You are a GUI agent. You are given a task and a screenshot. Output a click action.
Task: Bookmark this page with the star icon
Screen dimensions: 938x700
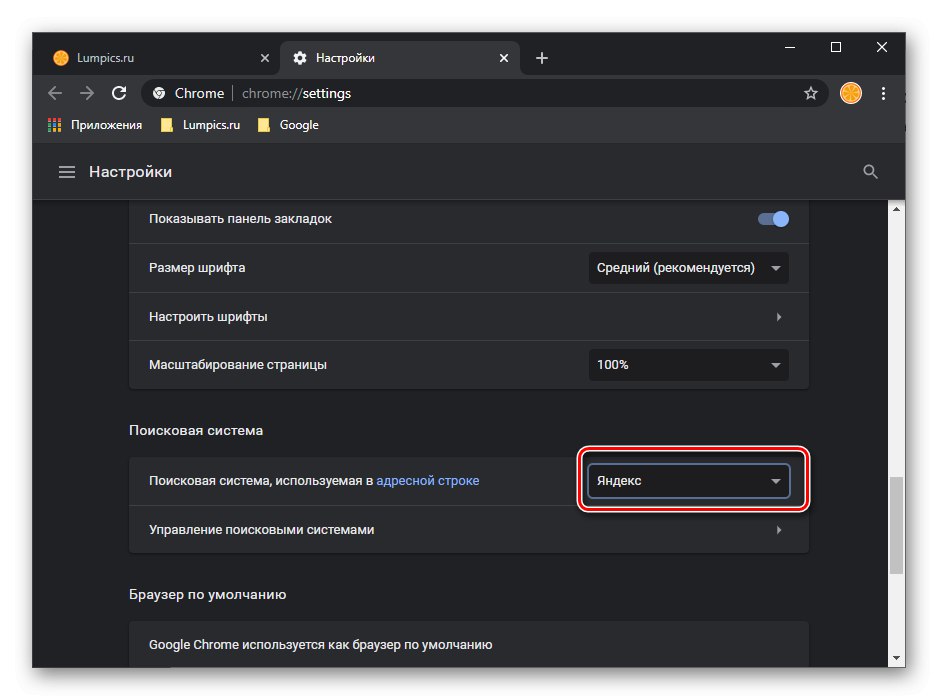pos(811,93)
